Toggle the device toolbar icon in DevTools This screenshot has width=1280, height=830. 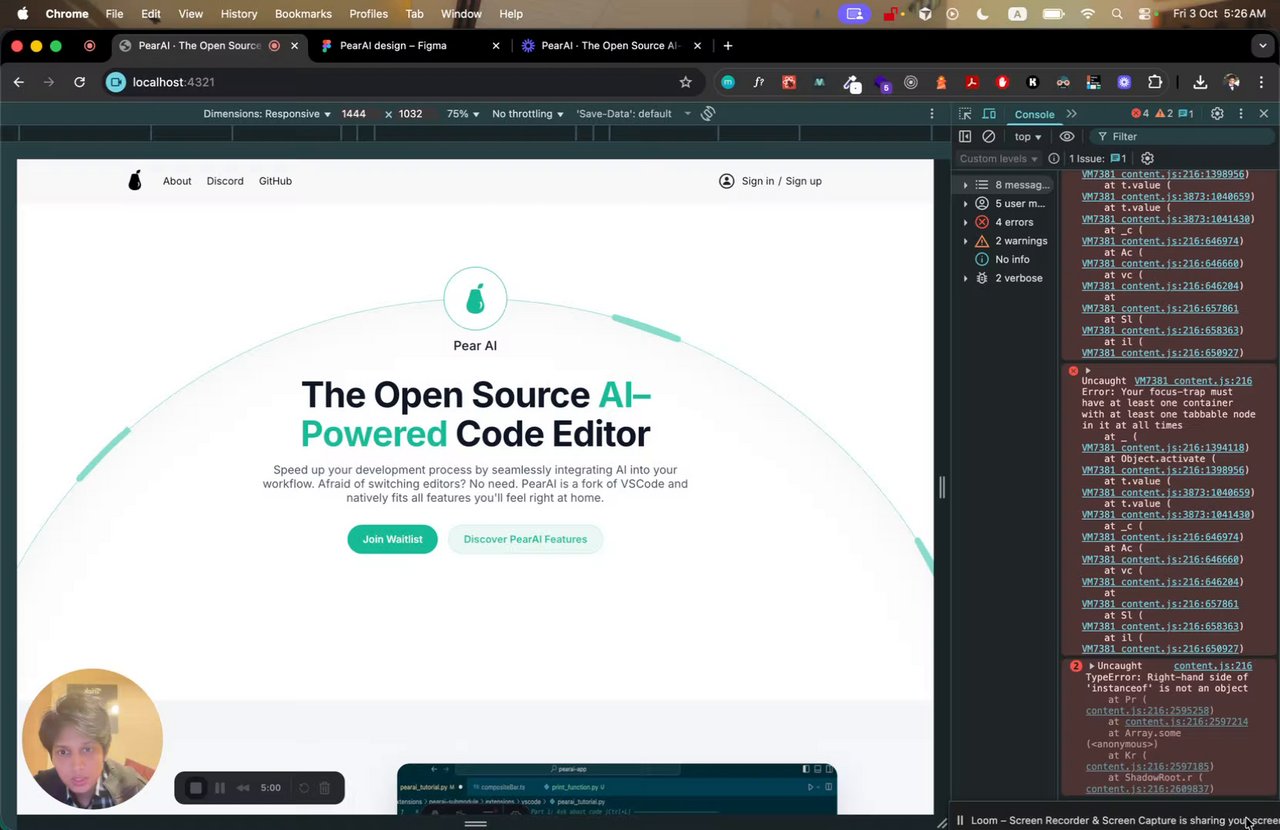[989, 114]
